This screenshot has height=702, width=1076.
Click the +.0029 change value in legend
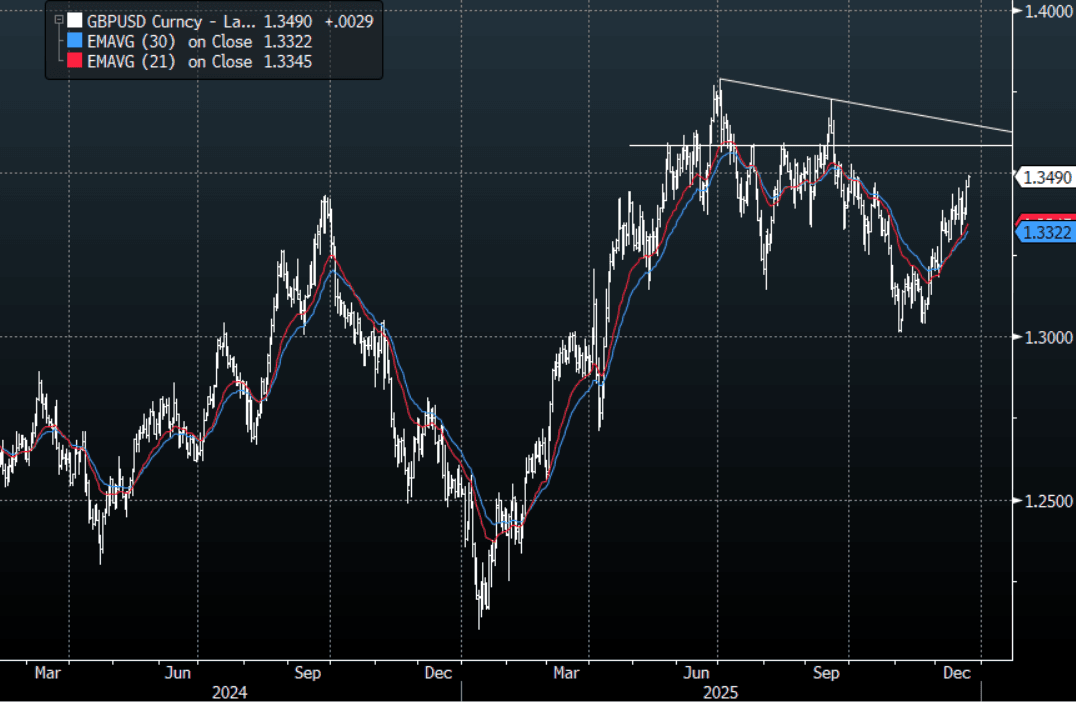(x=348, y=21)
